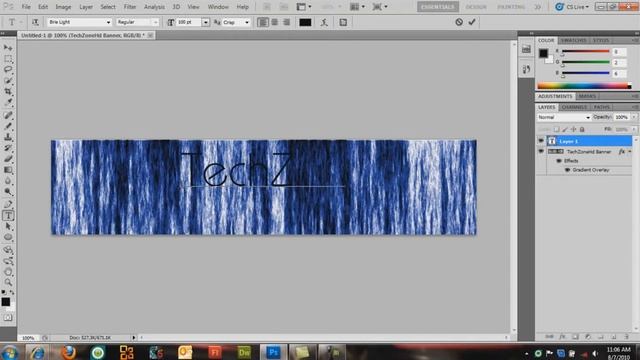Toggle Gradient Overlay effect visibility
This screenshot has height=360, width=640.
click(x=567, y=170)
